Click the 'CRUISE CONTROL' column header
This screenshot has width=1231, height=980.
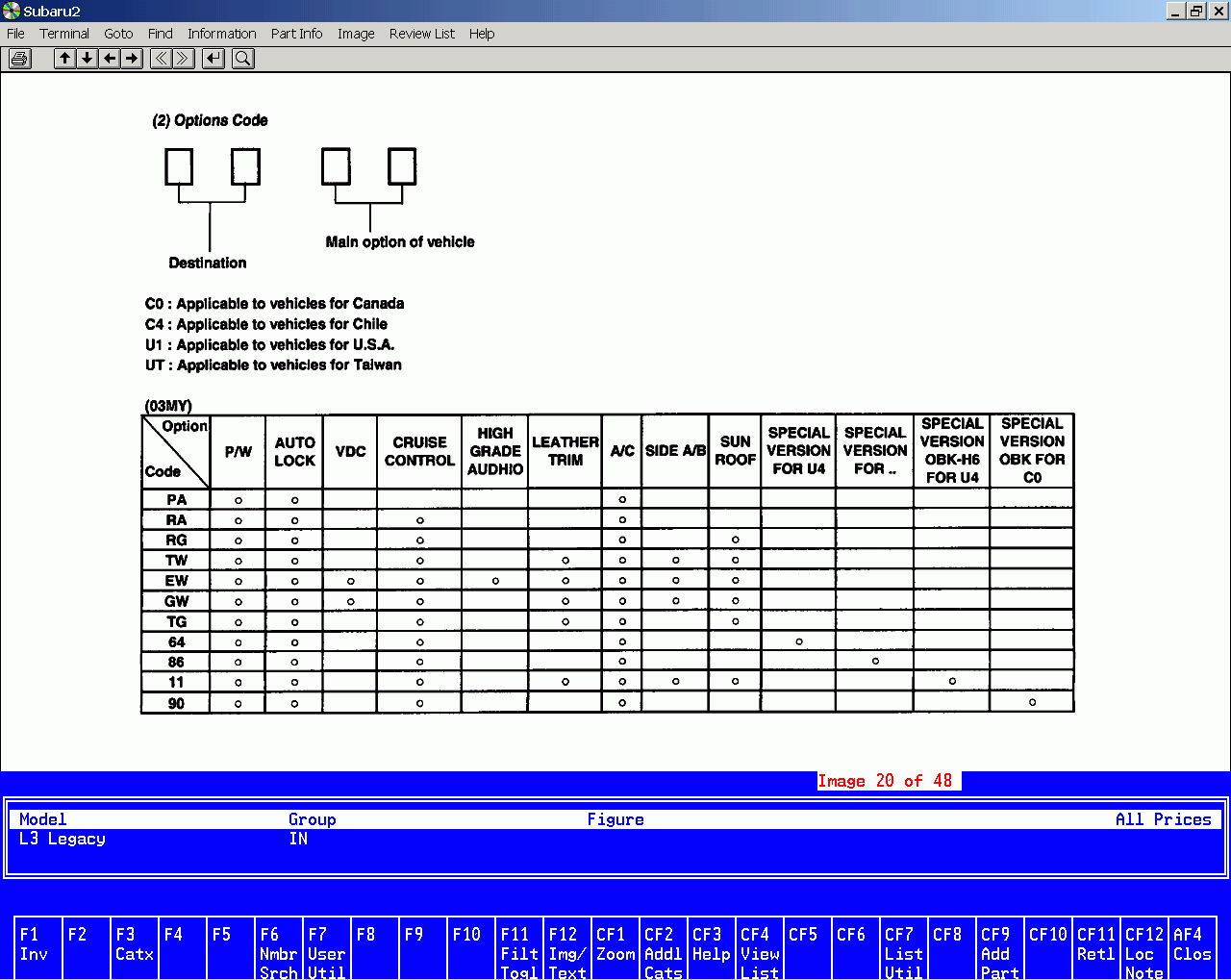coord(419,451)
